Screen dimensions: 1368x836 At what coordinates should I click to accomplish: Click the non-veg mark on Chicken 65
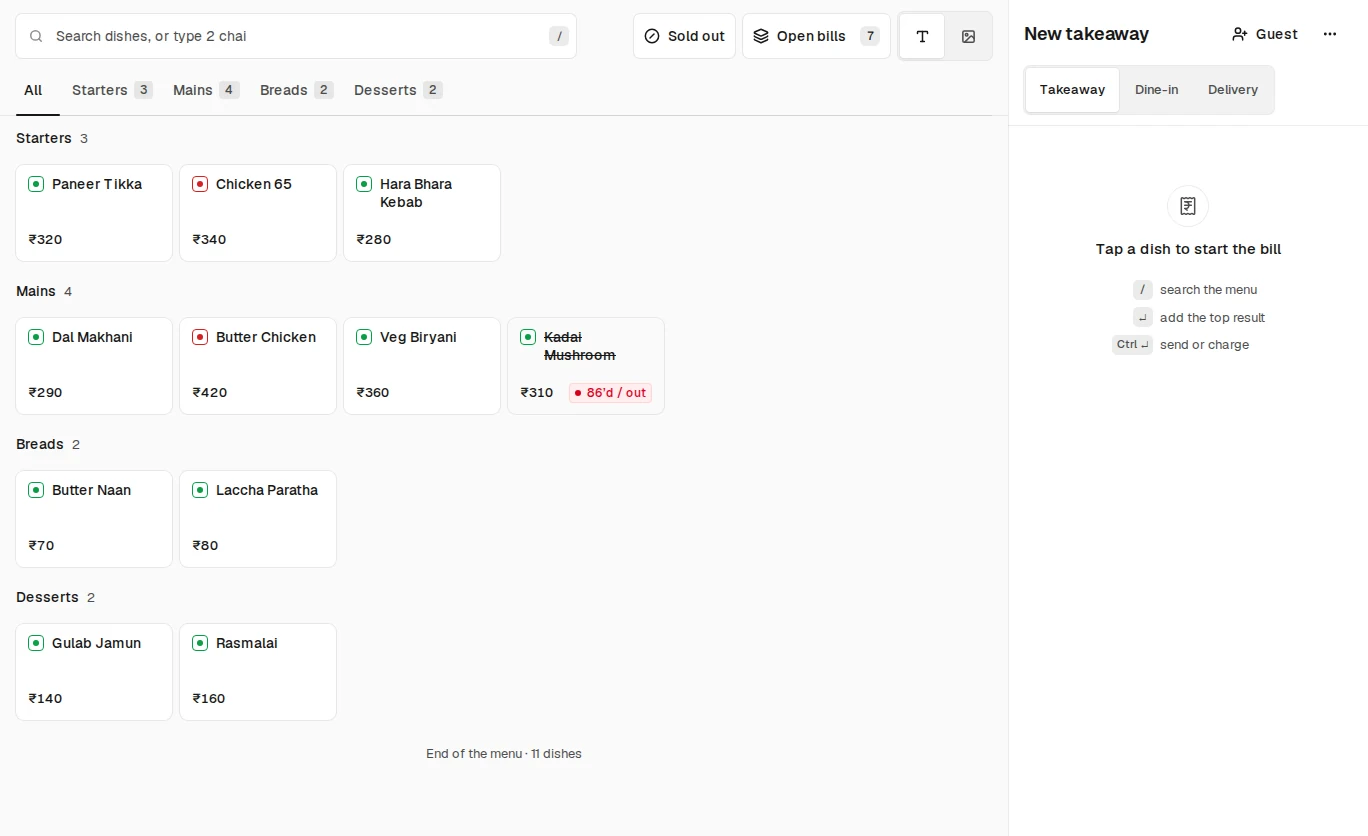(200, 184)
